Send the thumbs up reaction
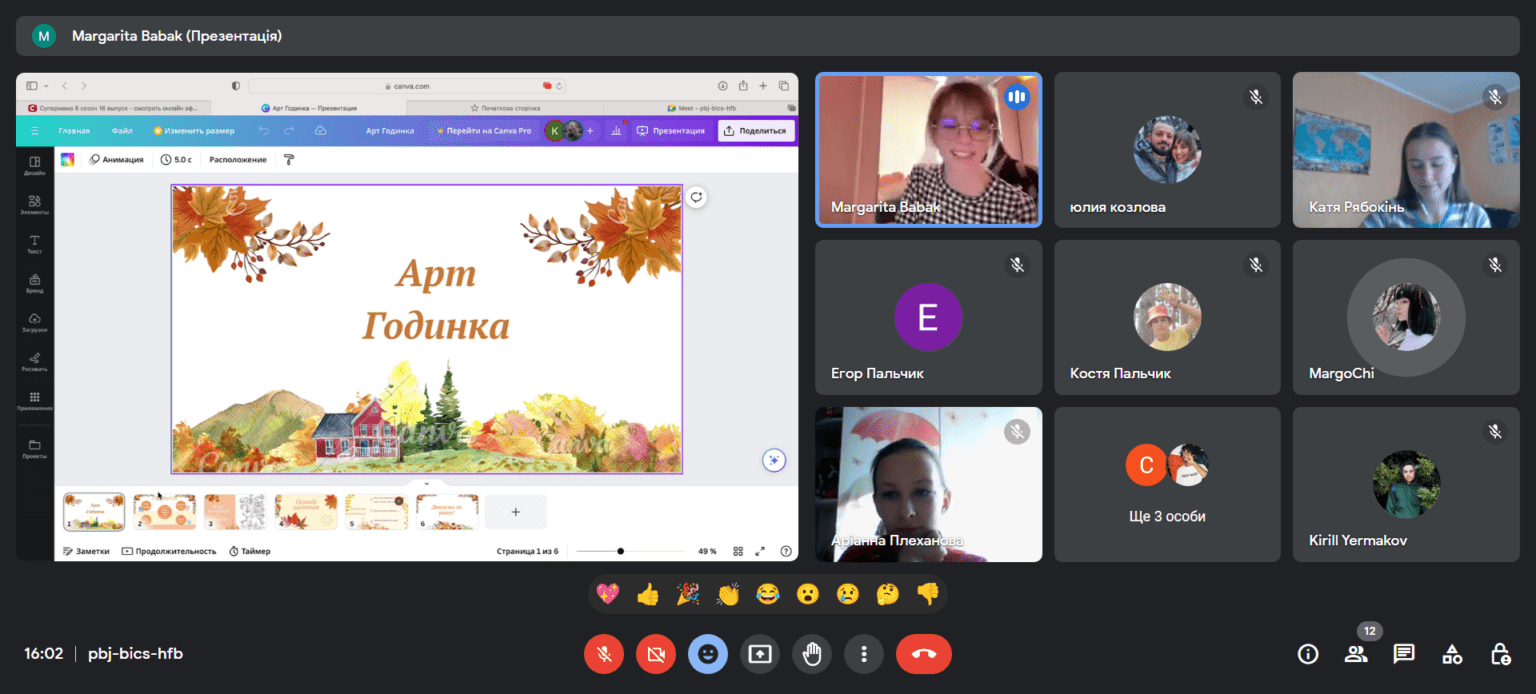Viewport: 1536px width, 694px height. point(648,594)
